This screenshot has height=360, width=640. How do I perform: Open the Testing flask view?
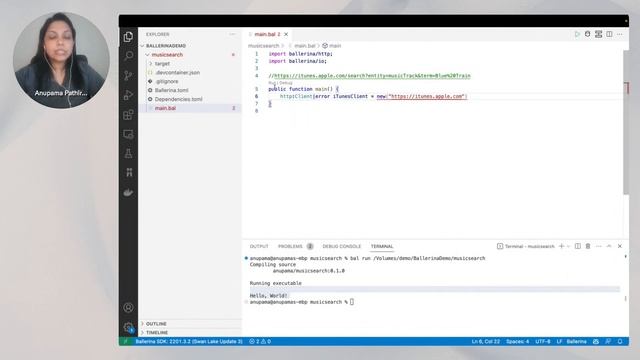click(x=128, y=153)
